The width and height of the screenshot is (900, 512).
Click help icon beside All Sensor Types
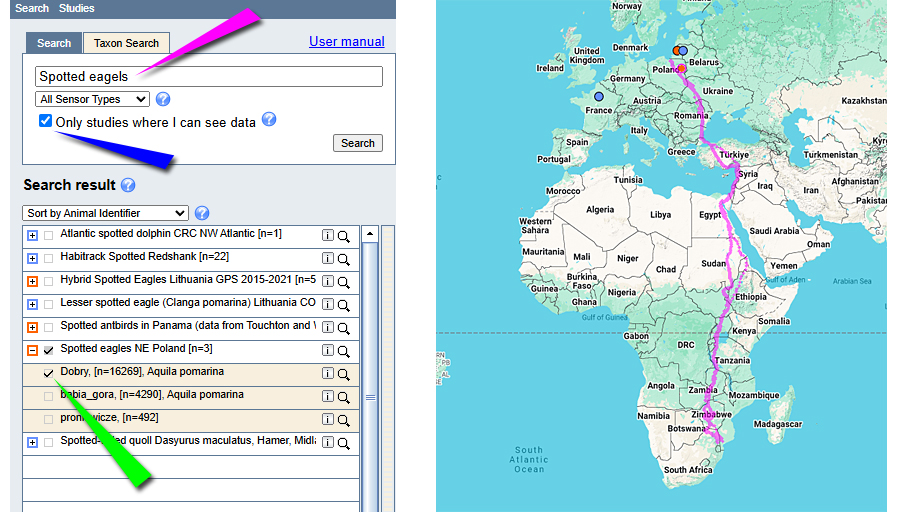tap(163, 99)
